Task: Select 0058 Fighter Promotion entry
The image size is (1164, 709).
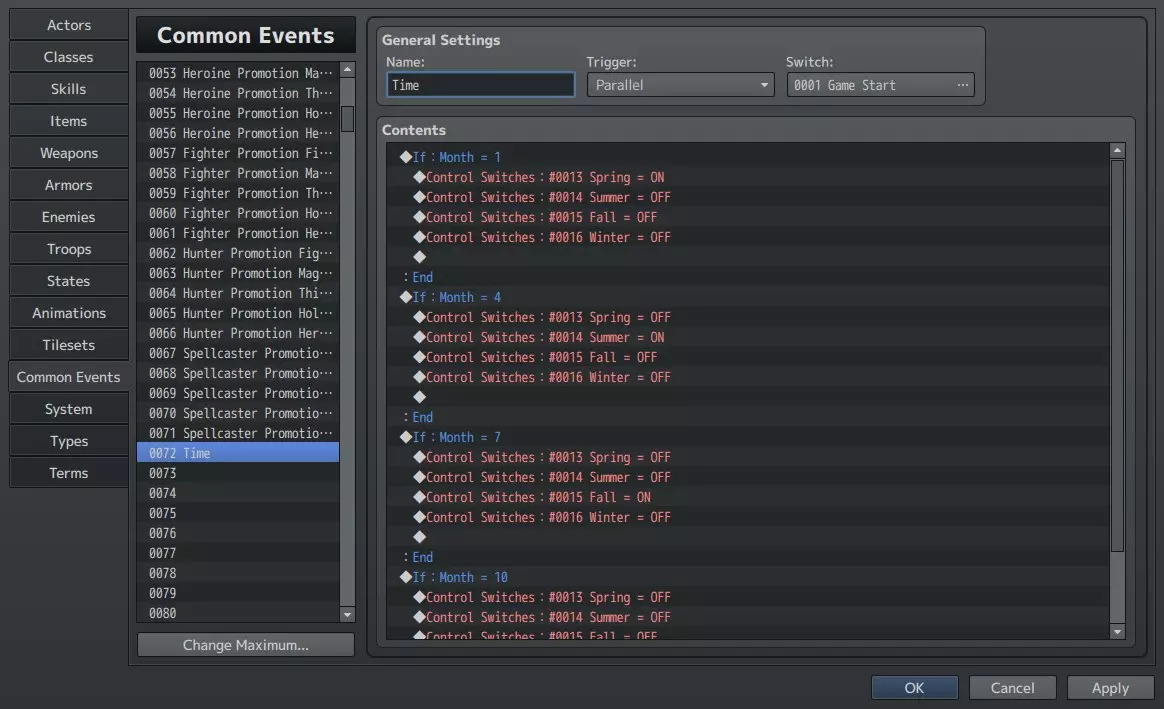Action: pyautogui.click(x=238, y=173)
